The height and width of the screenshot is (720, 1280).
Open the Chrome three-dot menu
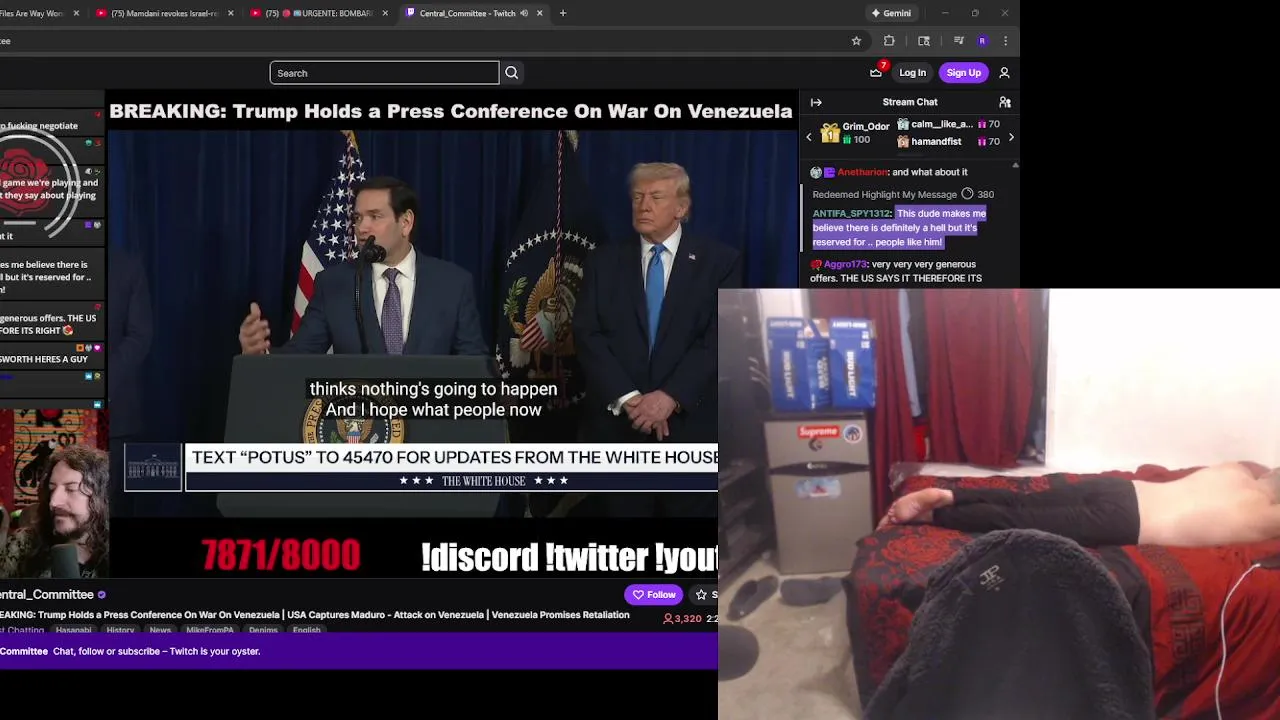(x=1005, y=41)
